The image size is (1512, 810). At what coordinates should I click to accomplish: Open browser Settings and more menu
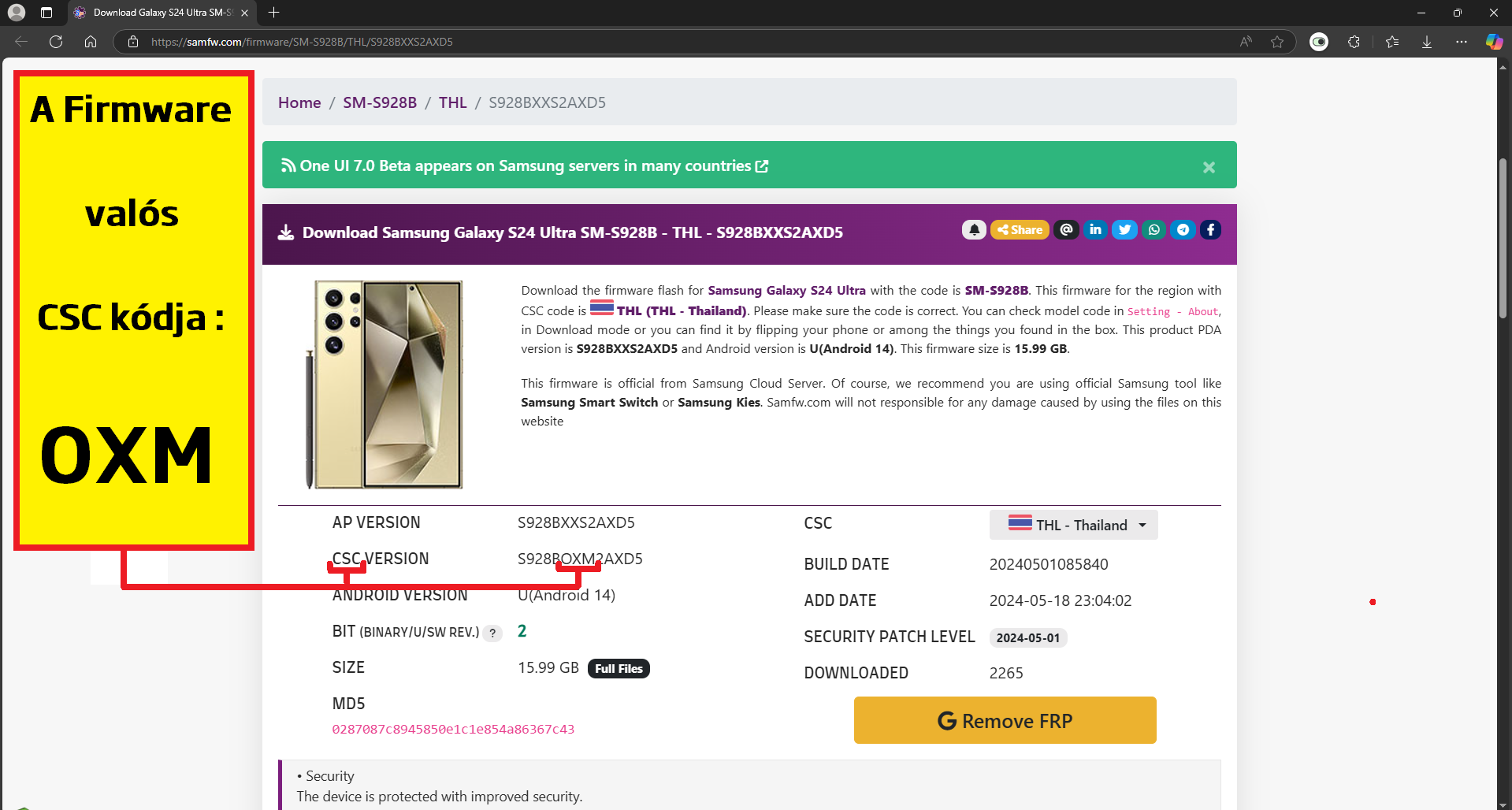click(x=1462, y=42)
